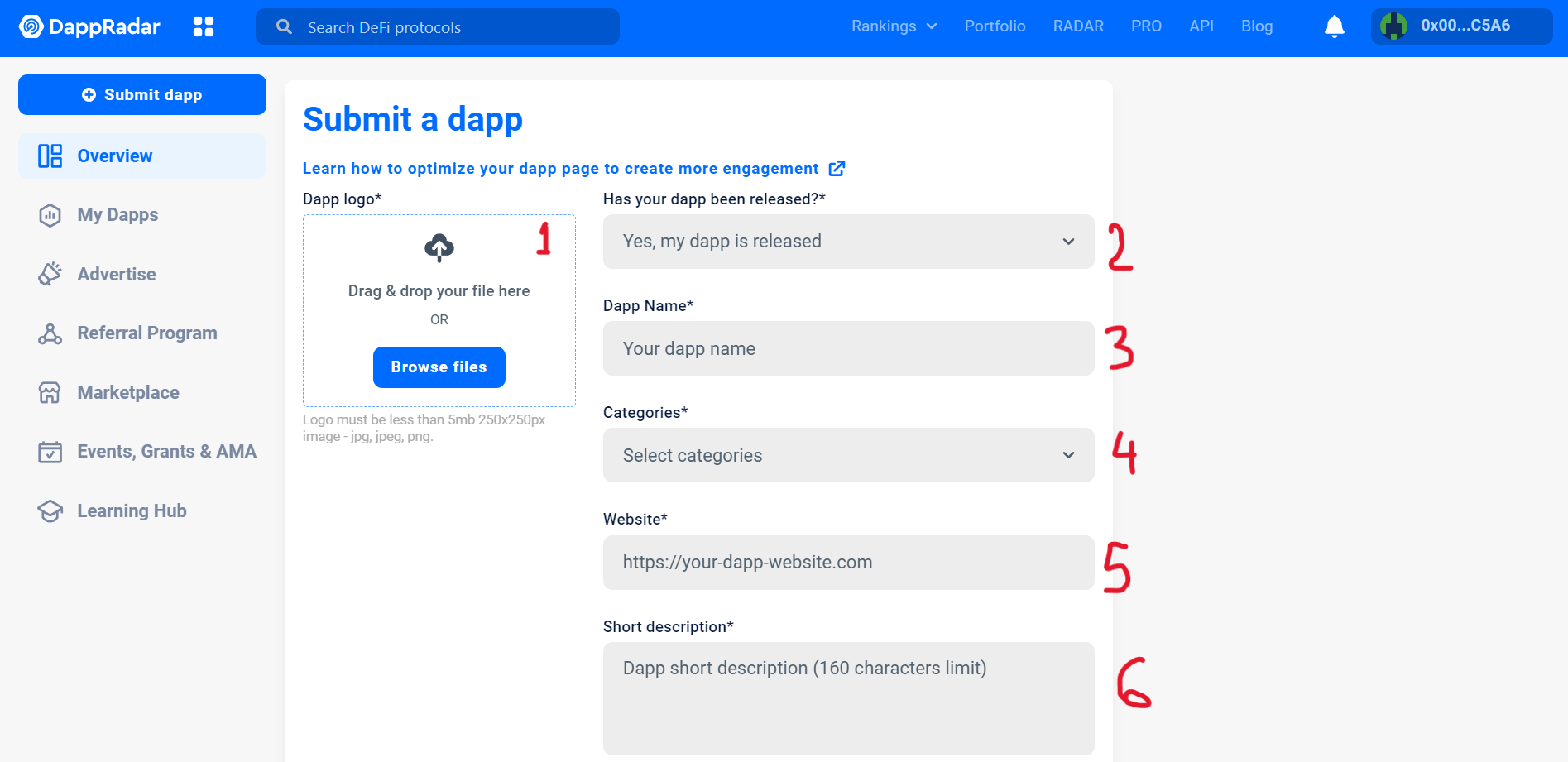
Task: Click the Learning Hub graduation cap icon
Action: (x=50, y=510)
